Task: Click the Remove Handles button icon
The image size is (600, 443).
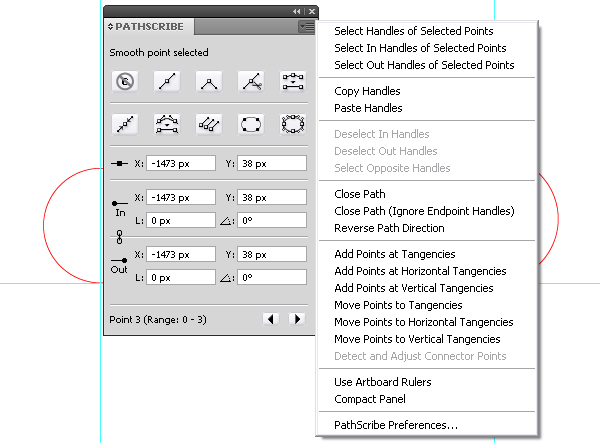Action: pyautogui.click(x=125, y=81)
